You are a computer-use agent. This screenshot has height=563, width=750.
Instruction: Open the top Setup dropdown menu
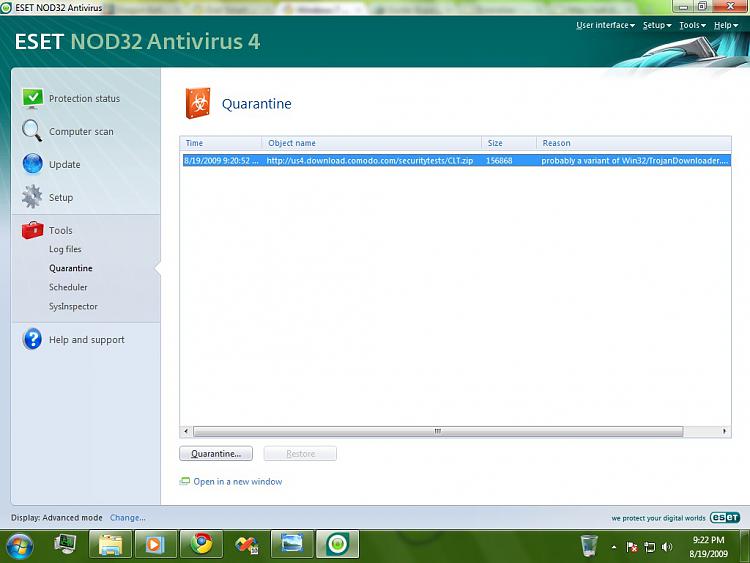pyautogui.click(x=657, y=25)
